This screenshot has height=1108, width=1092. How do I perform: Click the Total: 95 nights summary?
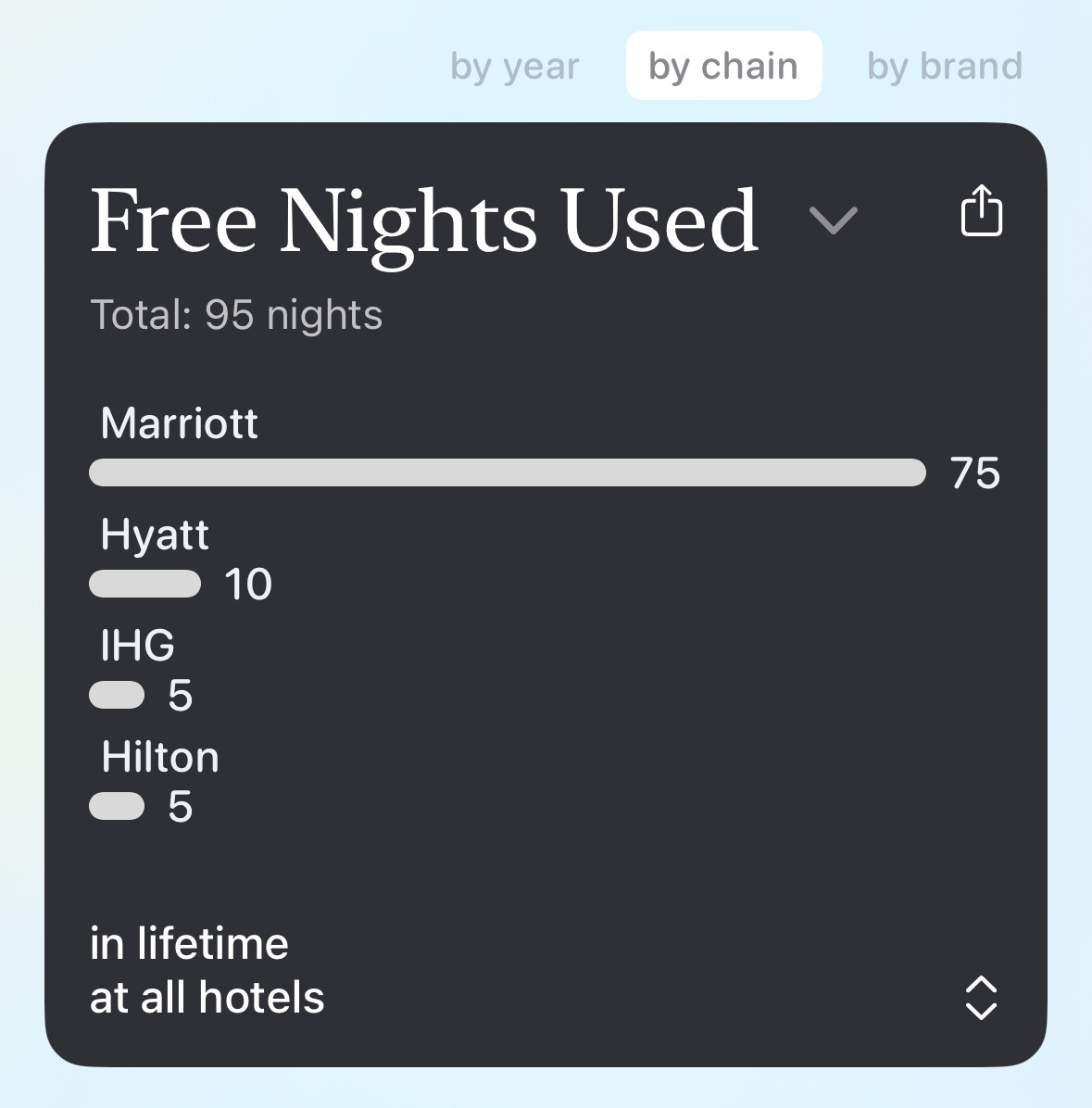pos(236,314)
